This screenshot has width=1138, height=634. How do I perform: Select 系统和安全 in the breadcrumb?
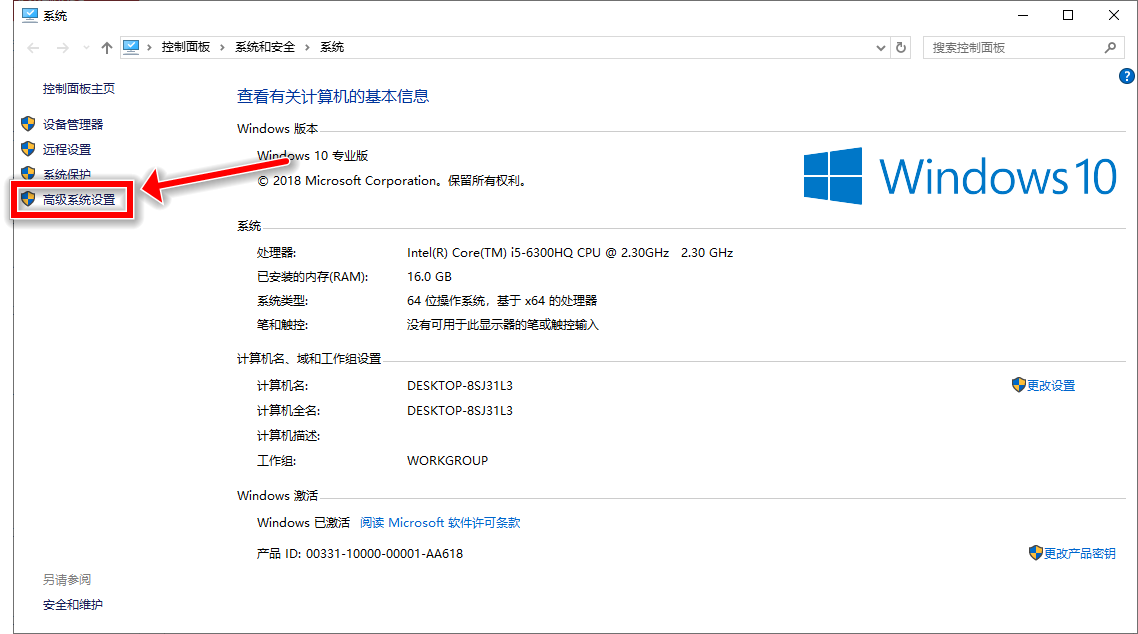coord(265,47)
